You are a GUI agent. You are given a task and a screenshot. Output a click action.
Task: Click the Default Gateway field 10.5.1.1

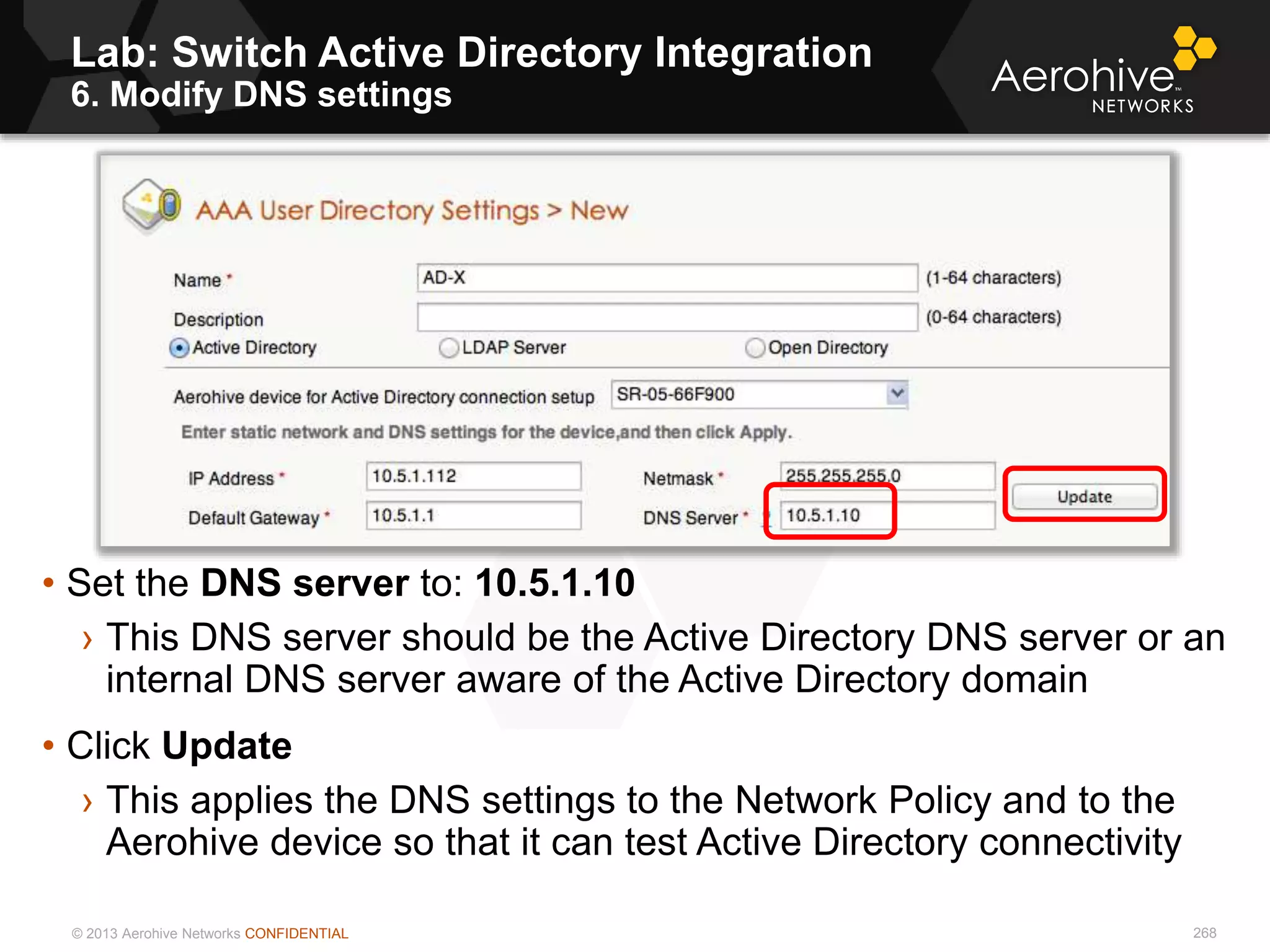474,516
